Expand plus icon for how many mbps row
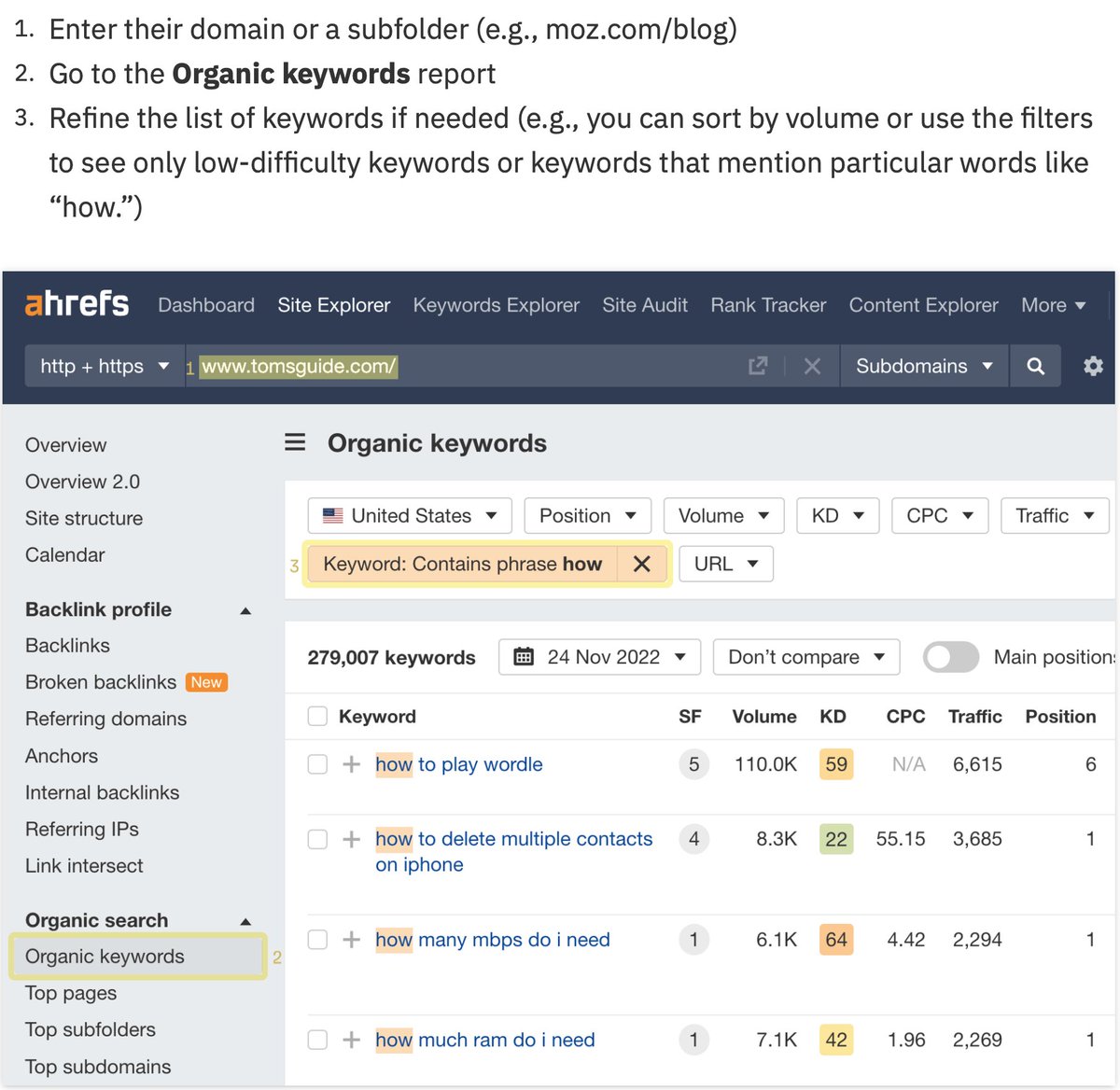 351,940
